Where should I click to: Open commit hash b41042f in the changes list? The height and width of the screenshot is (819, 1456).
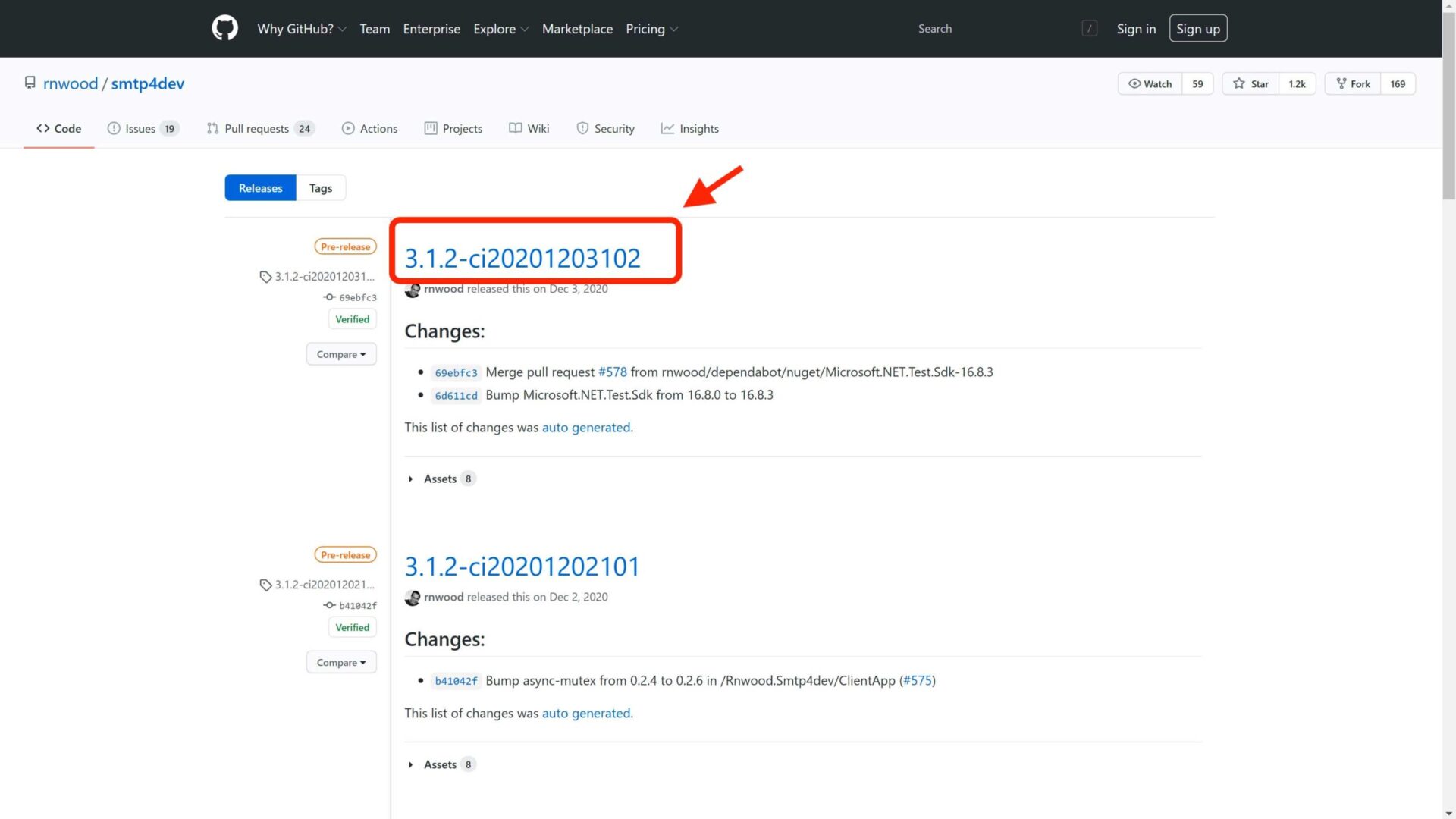(456, 681)
